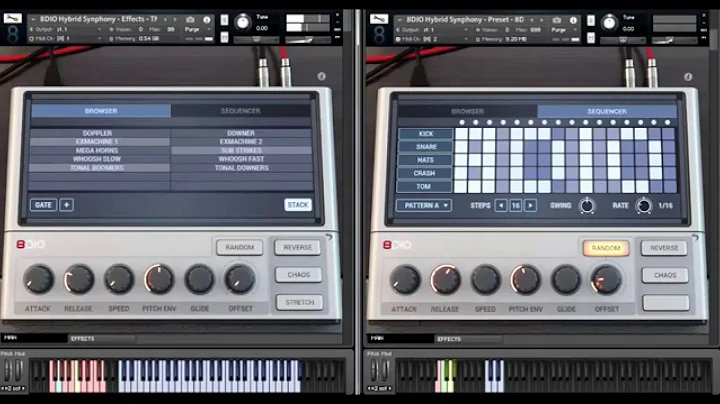Screen dimensions: 720x404
Task: Click the SWING knob in sequencer
Action: point(587,206)
